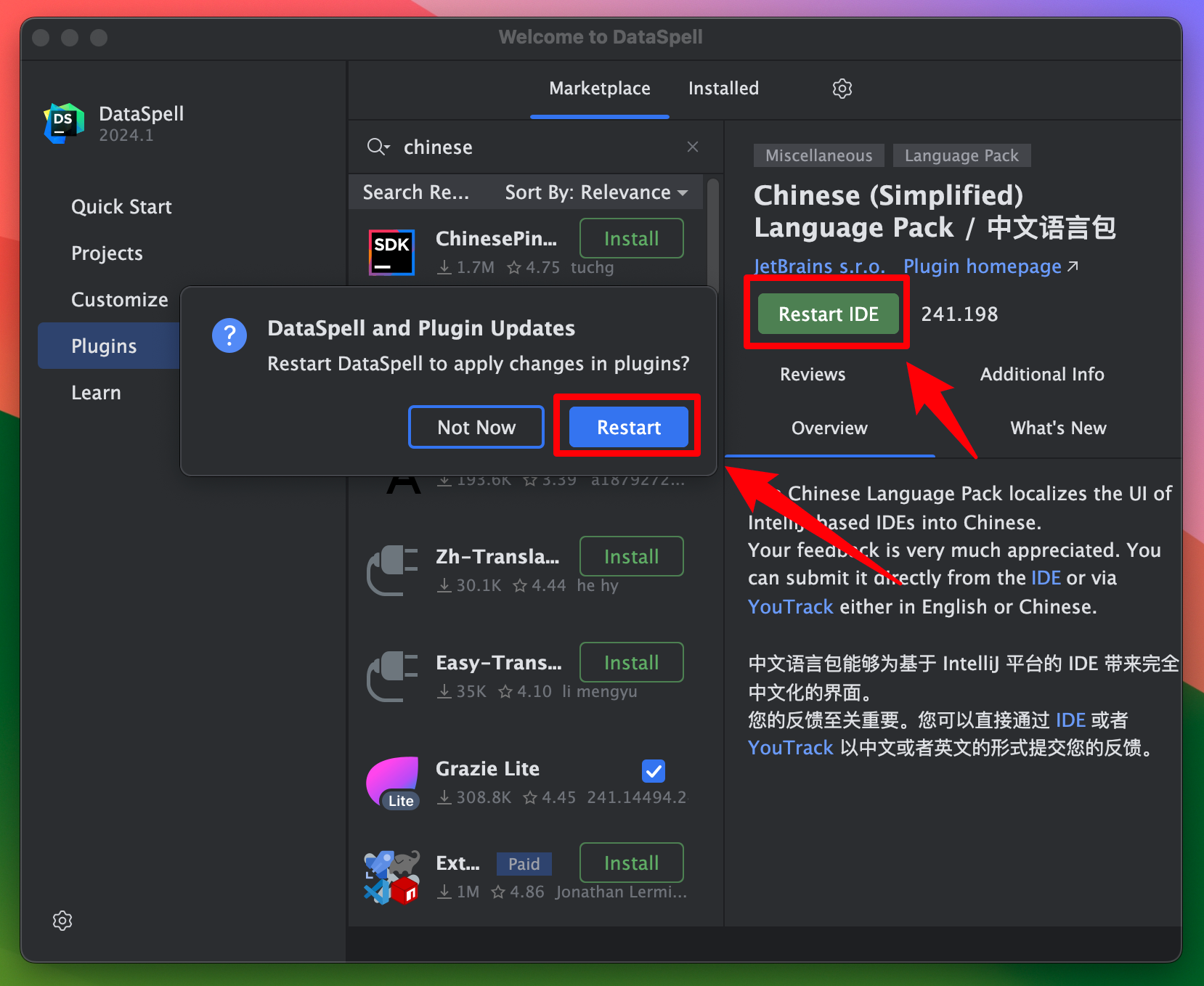Click the Grazie Lite plugin icon
1204x986 pixels.
pos(393,783)
